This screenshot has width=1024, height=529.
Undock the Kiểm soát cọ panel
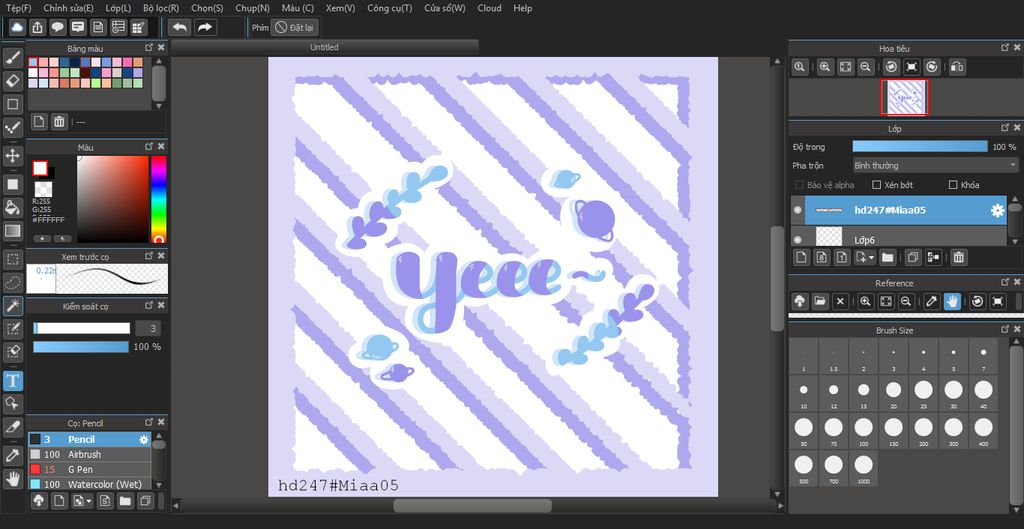(149, 305)
